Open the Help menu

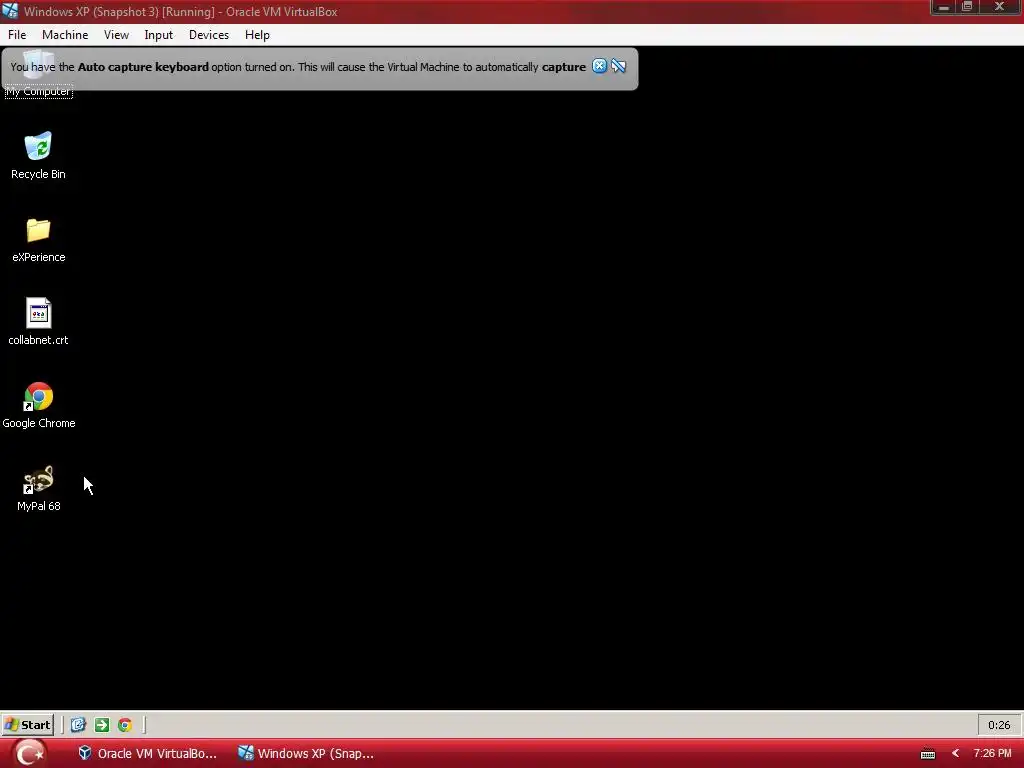(257, 35)
